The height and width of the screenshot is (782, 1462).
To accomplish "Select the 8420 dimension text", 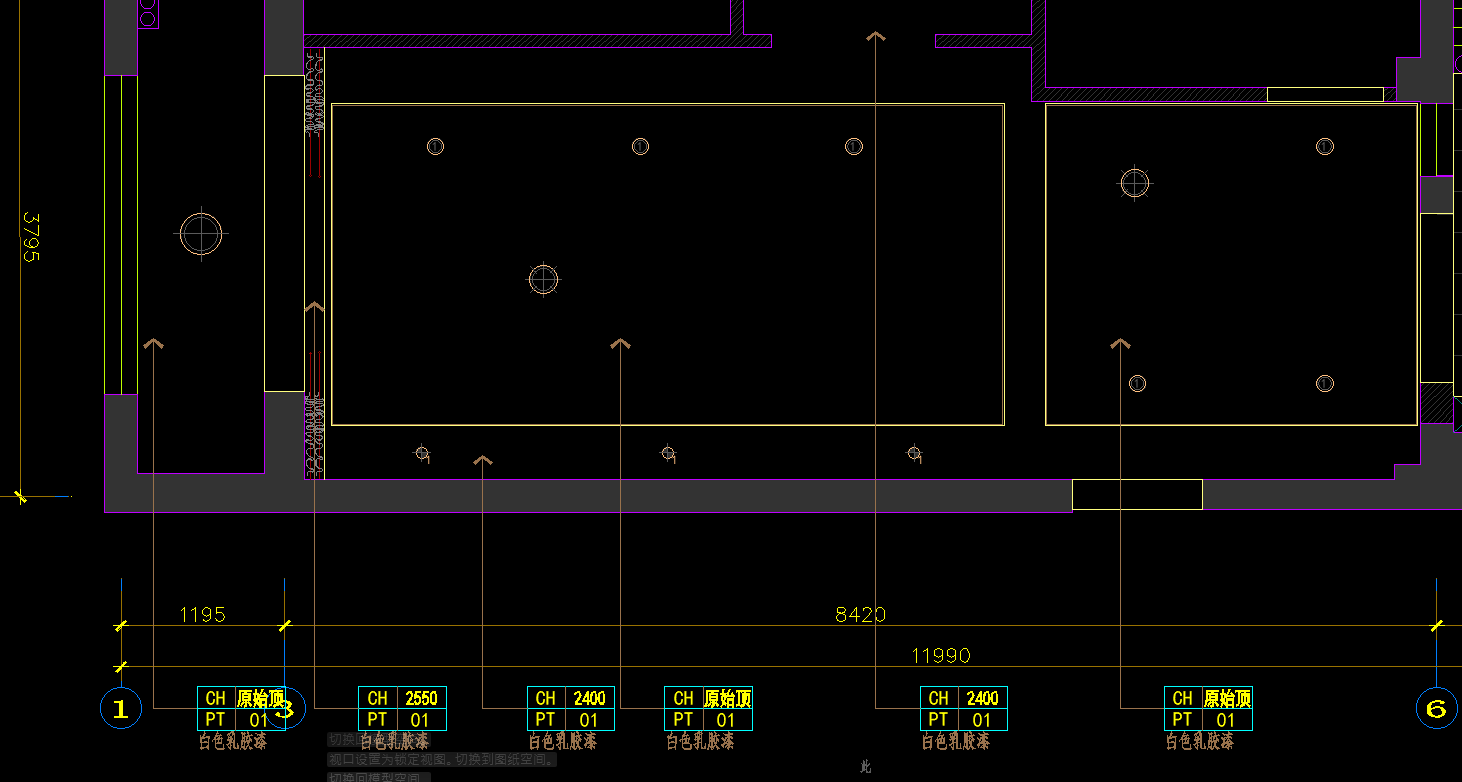I will pyautogui.click(x=860, y=615).
